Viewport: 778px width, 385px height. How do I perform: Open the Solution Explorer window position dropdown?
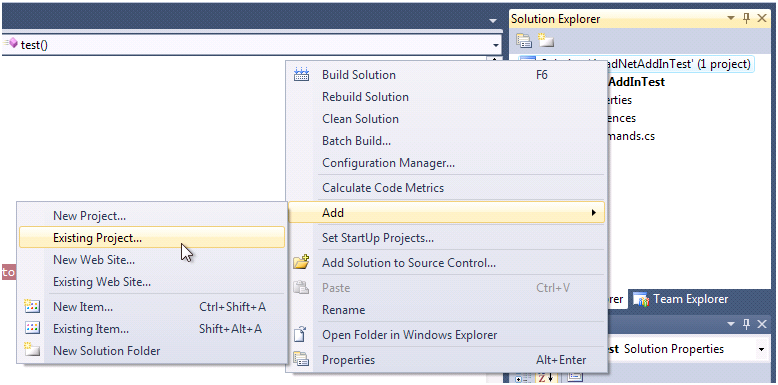730,19
